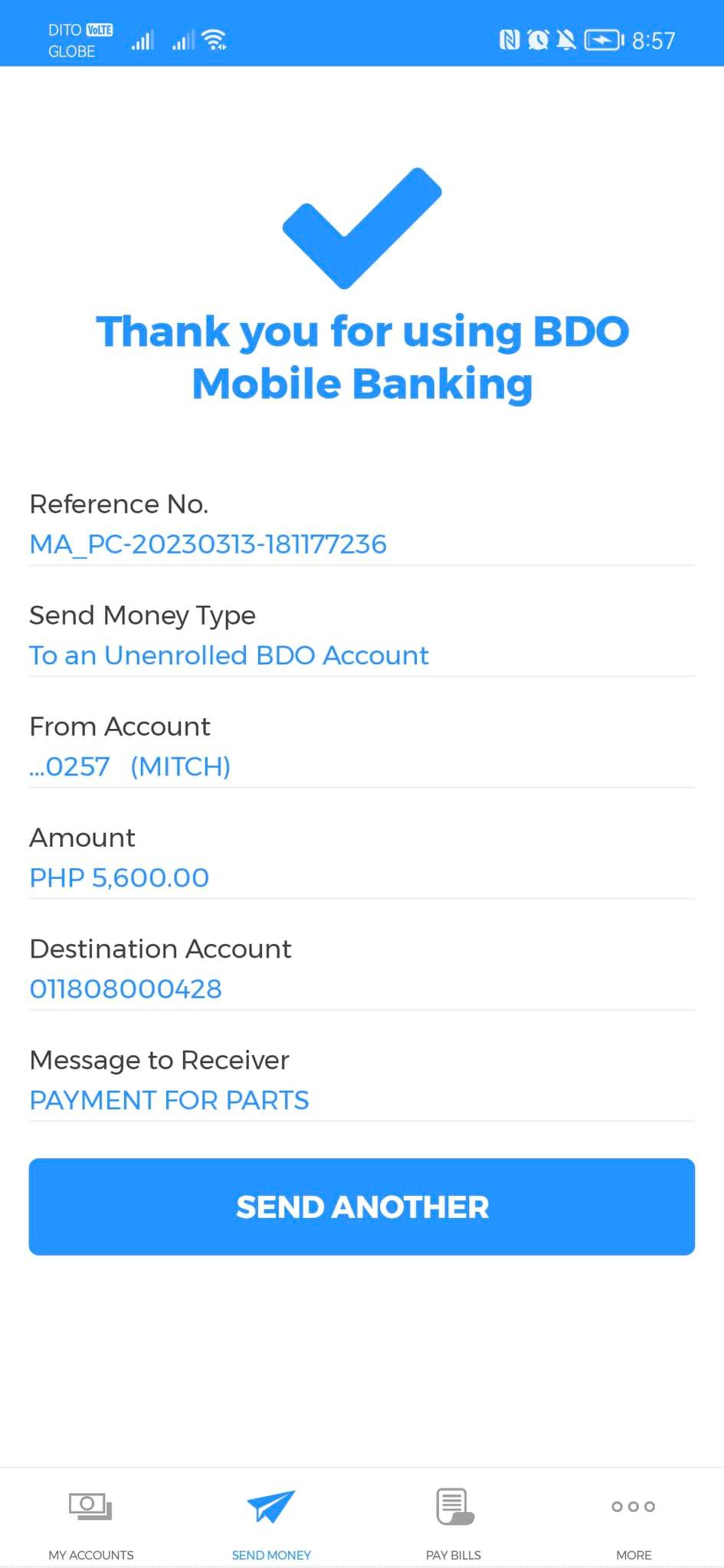Tap the Send Money paper plane icon
The height and width of the screenshot is (1568, 724).
click(x=271, y=1506)
